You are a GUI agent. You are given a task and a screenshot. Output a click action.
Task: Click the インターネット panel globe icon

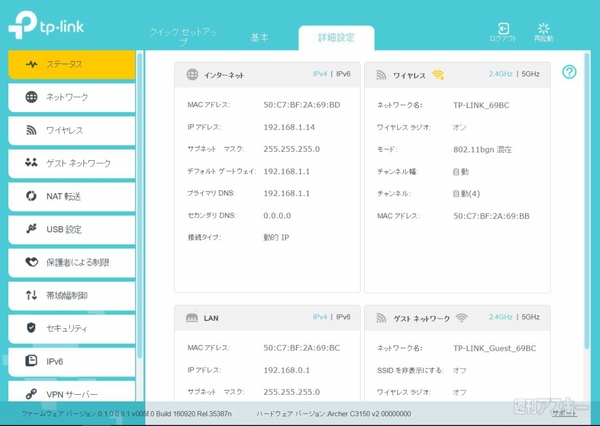(192, 74)
